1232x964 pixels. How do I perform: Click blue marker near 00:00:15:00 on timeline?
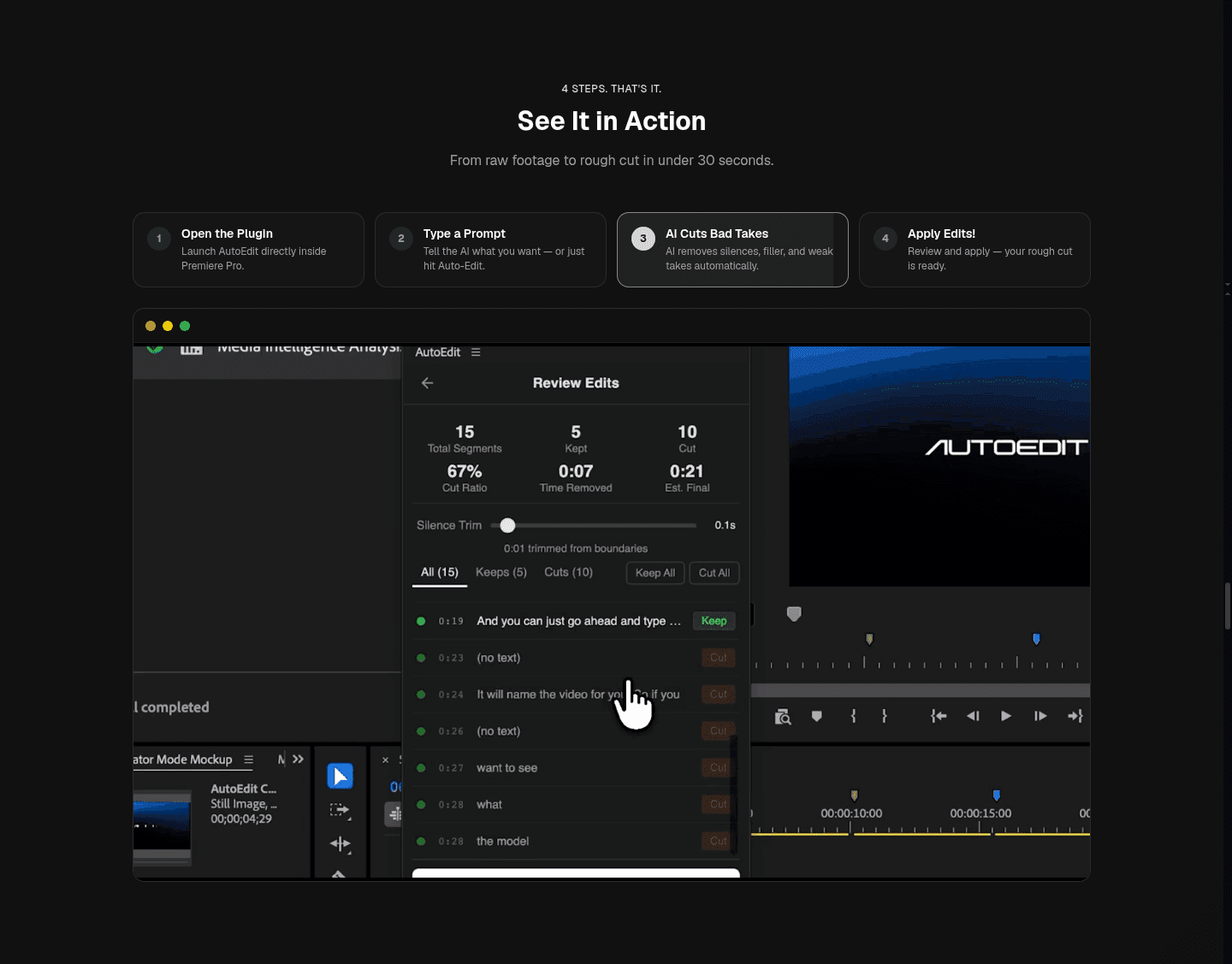click(x=996, y=795)
